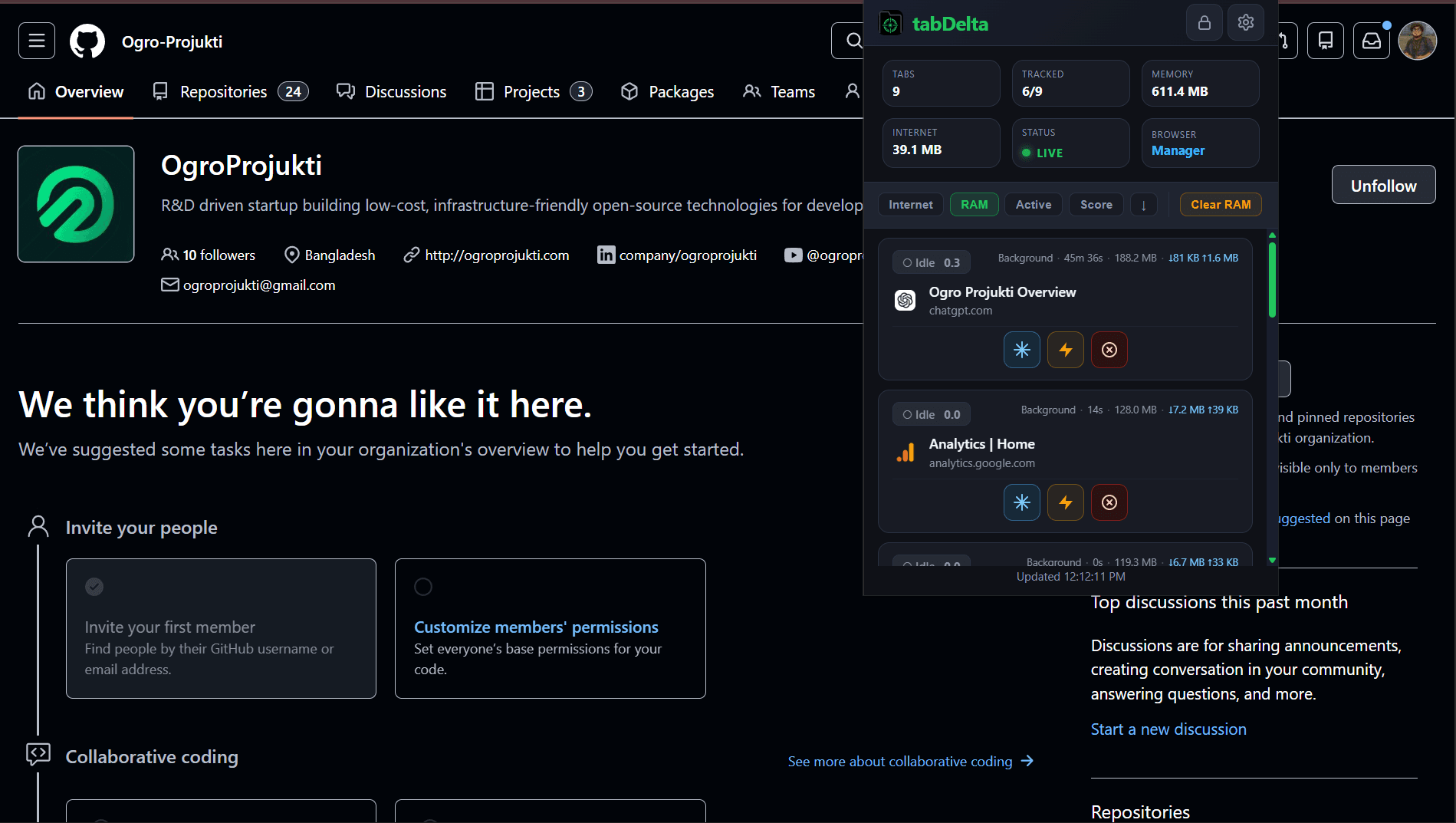Sort tabDelta list by Internet
Image resolution: width=1456 pixels, height=823 pixels.
pos(910,205)
